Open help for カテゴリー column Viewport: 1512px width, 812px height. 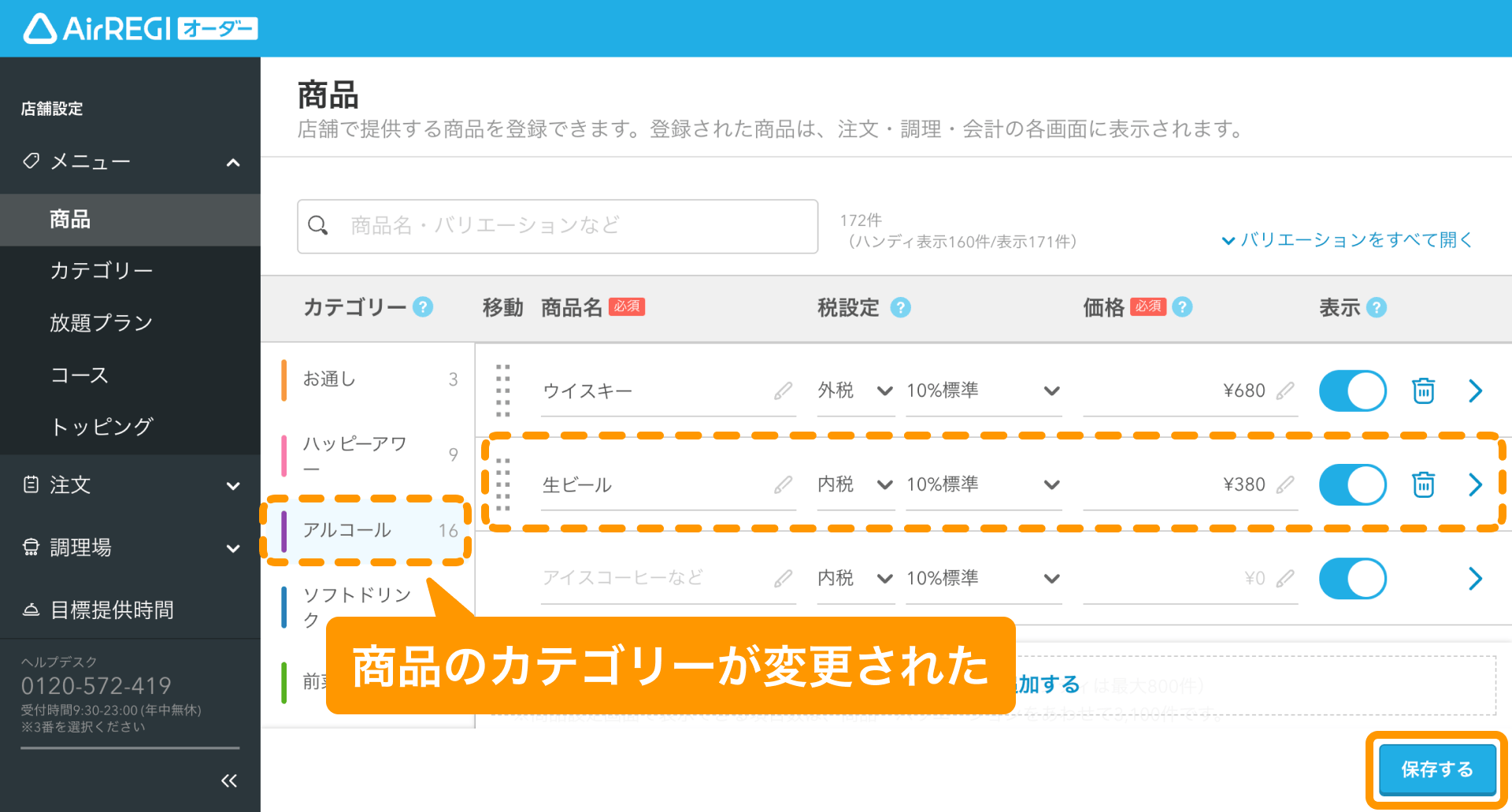pyautogui.click(x=423, y=307)
